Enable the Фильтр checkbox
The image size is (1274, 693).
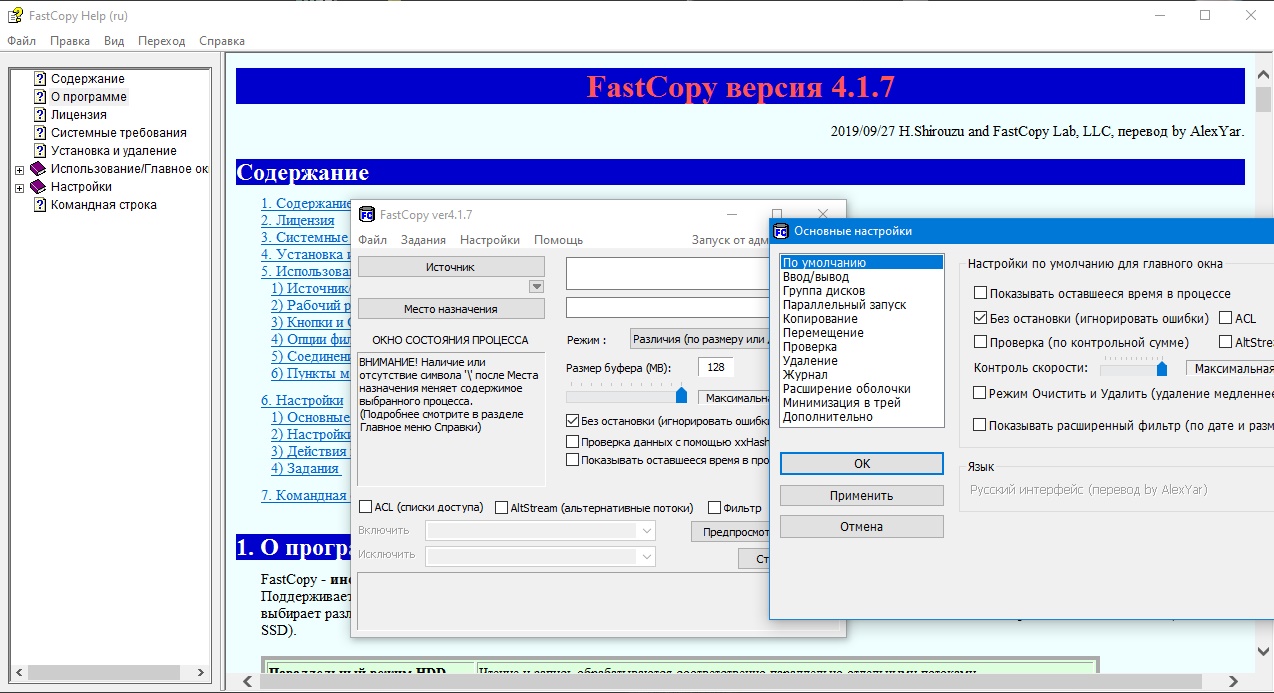coord(714,507)
